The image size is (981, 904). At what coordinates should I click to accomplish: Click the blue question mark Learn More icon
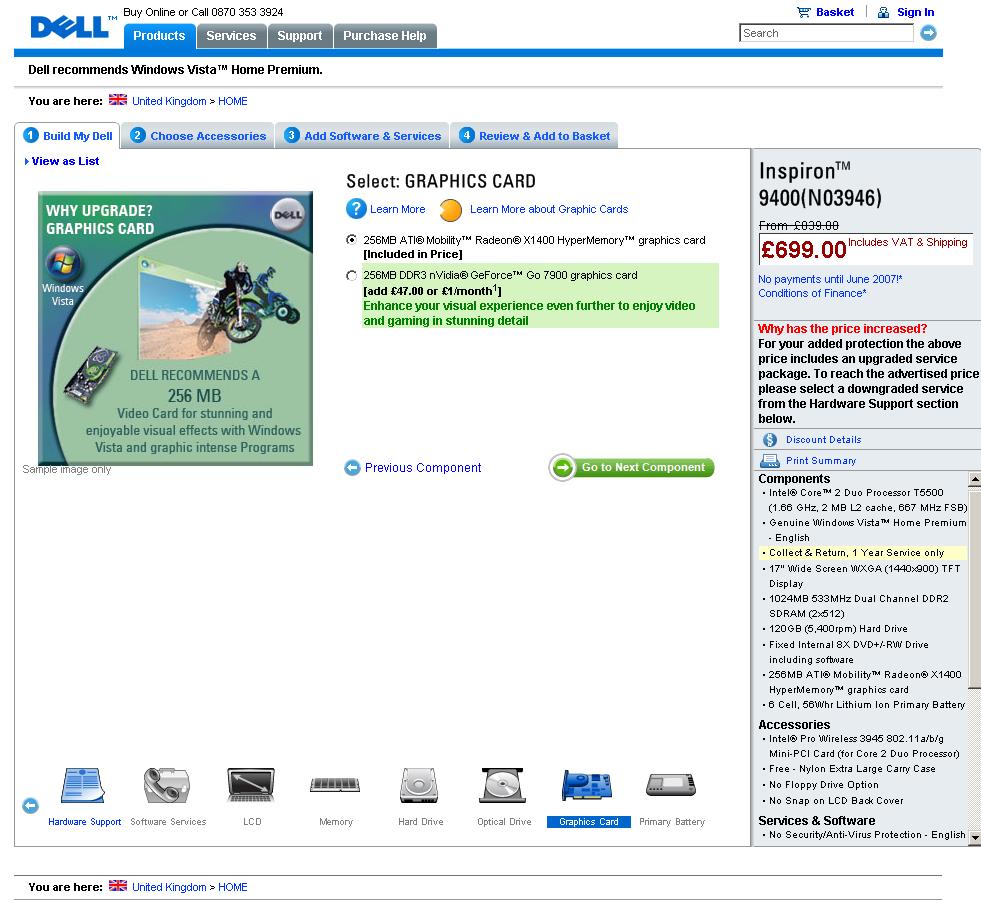(x=356, y=208)
